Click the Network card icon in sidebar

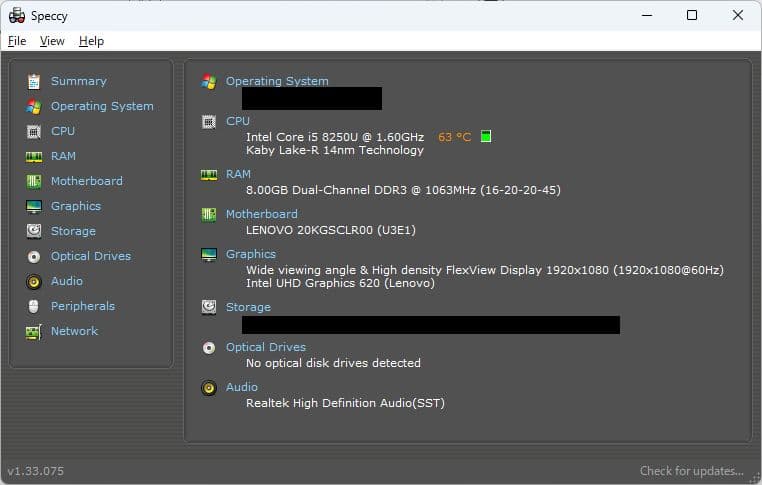pos(34,332)
